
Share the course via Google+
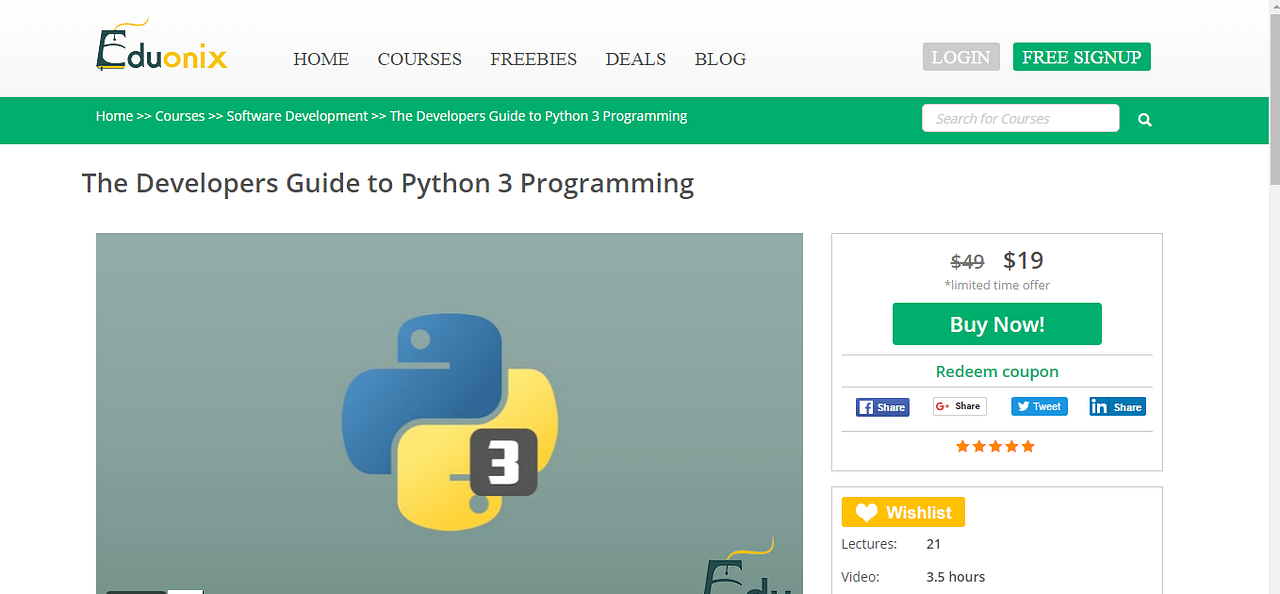tap(959, 406)
